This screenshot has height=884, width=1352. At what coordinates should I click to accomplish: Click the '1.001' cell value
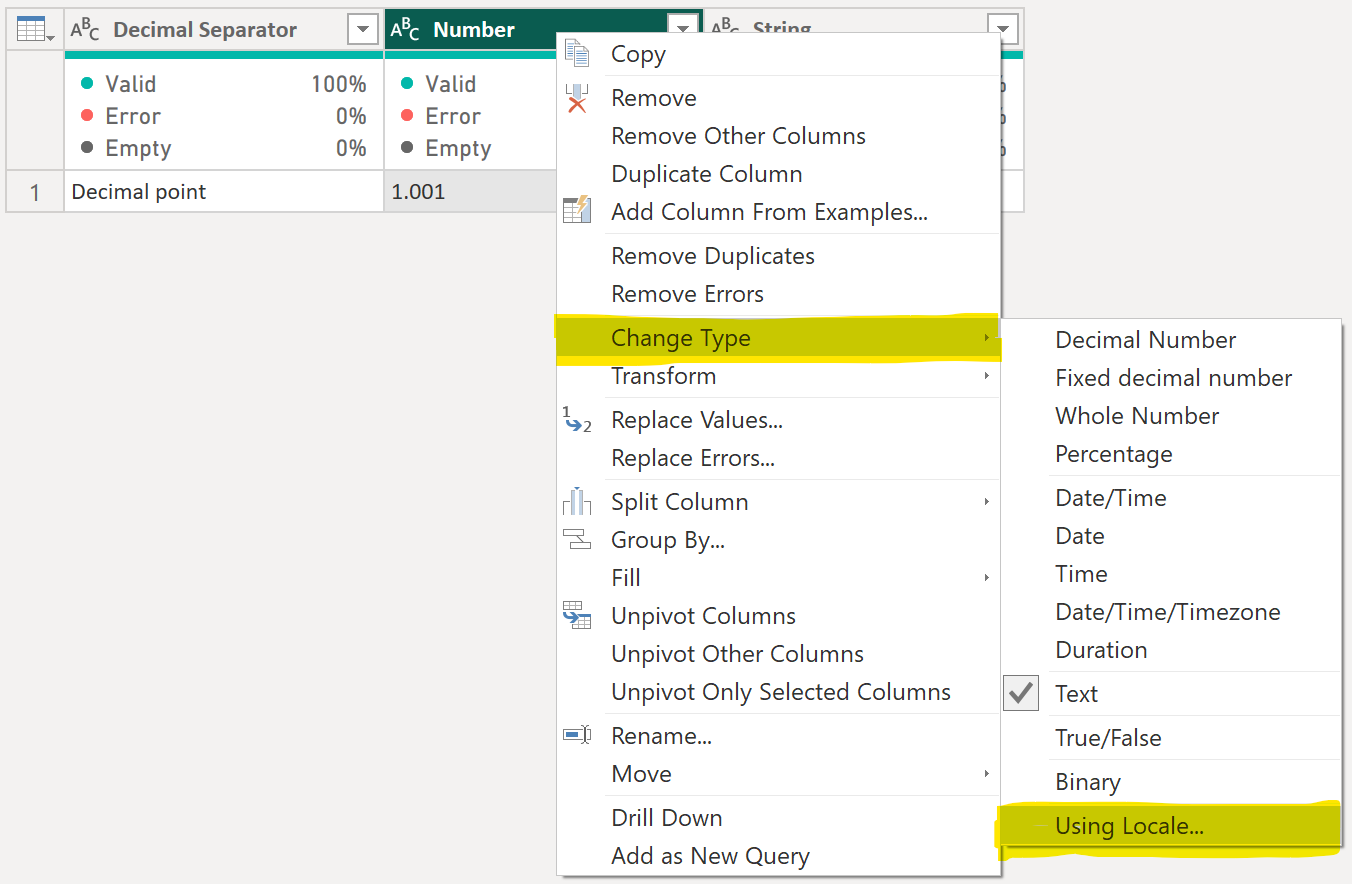click(418, 192)
